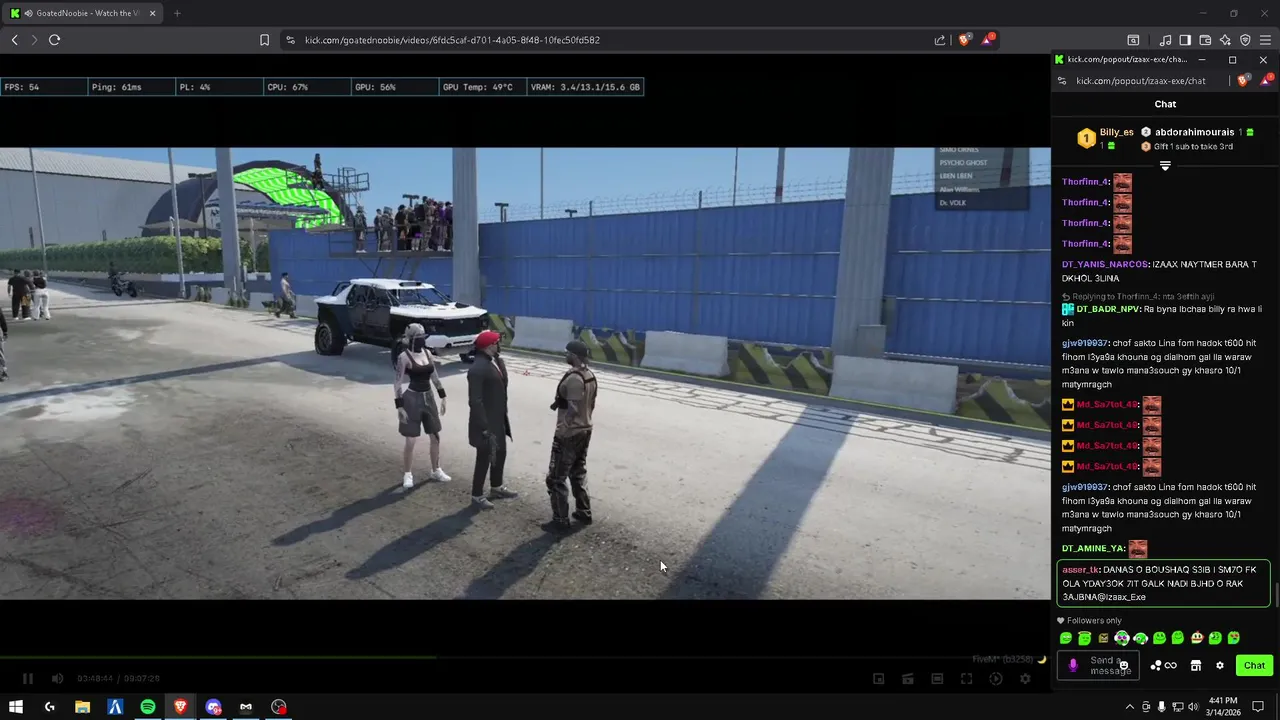Screen dimensions: 1280x720
Task: Go back in main browser
Action: [14, 40]
